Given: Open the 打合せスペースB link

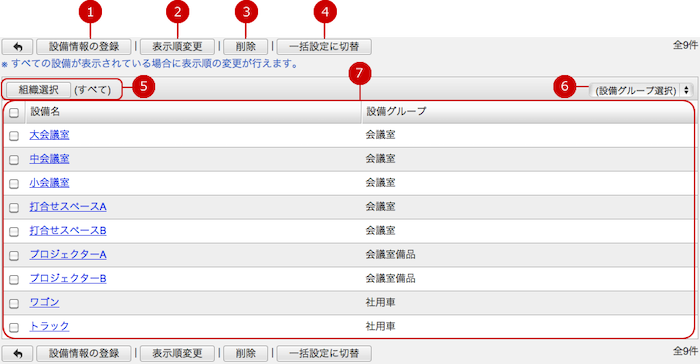Looking at the screenshot, I should (68, 230).
